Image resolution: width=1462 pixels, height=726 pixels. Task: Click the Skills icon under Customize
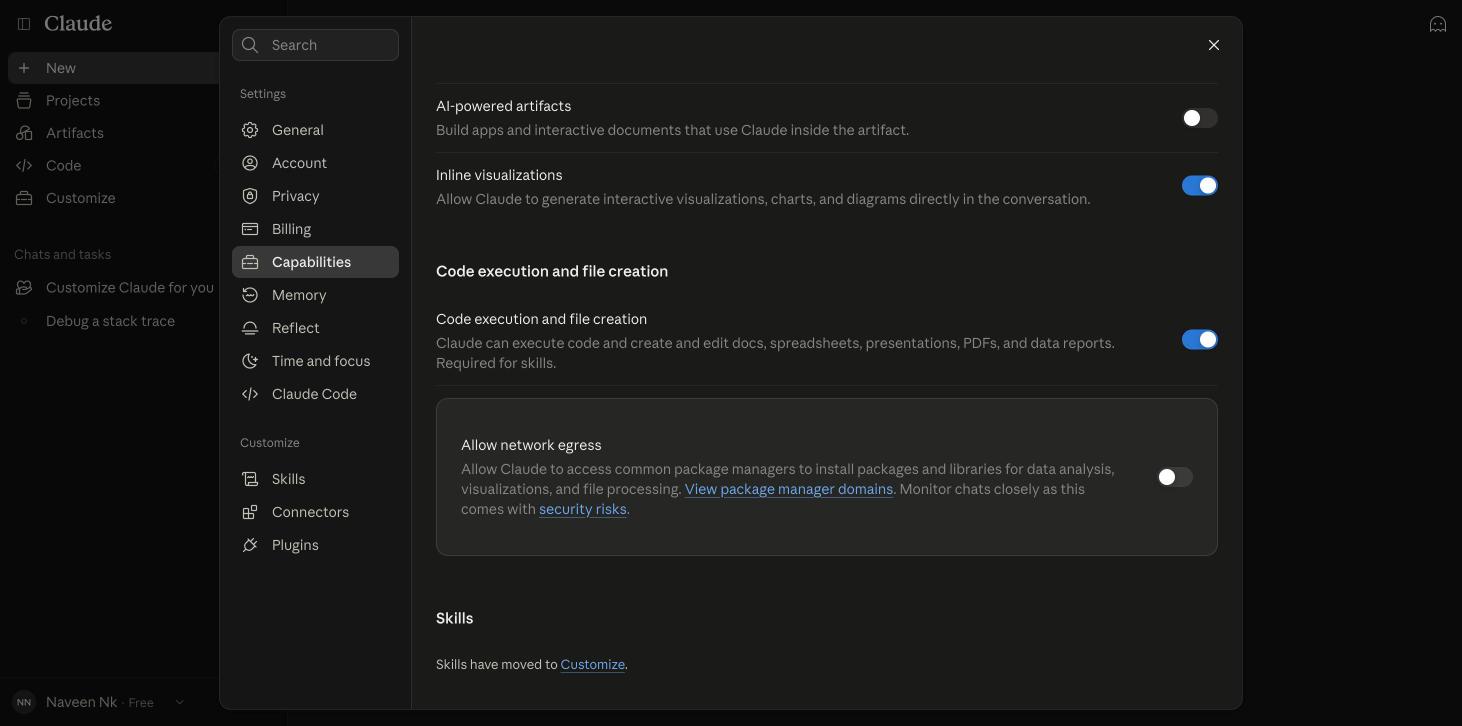[250, 479]
